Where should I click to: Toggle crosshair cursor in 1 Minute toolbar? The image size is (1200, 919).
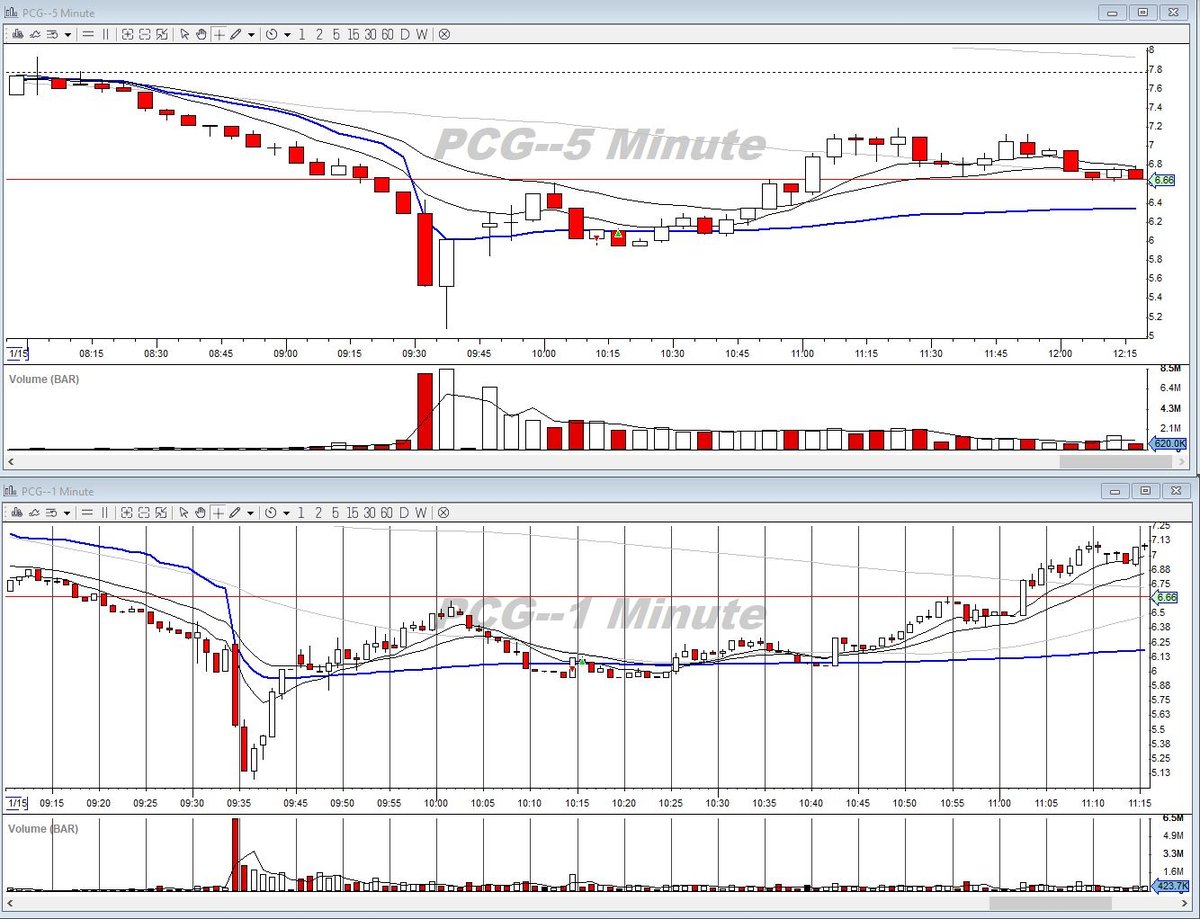click(x=219, y=512)
